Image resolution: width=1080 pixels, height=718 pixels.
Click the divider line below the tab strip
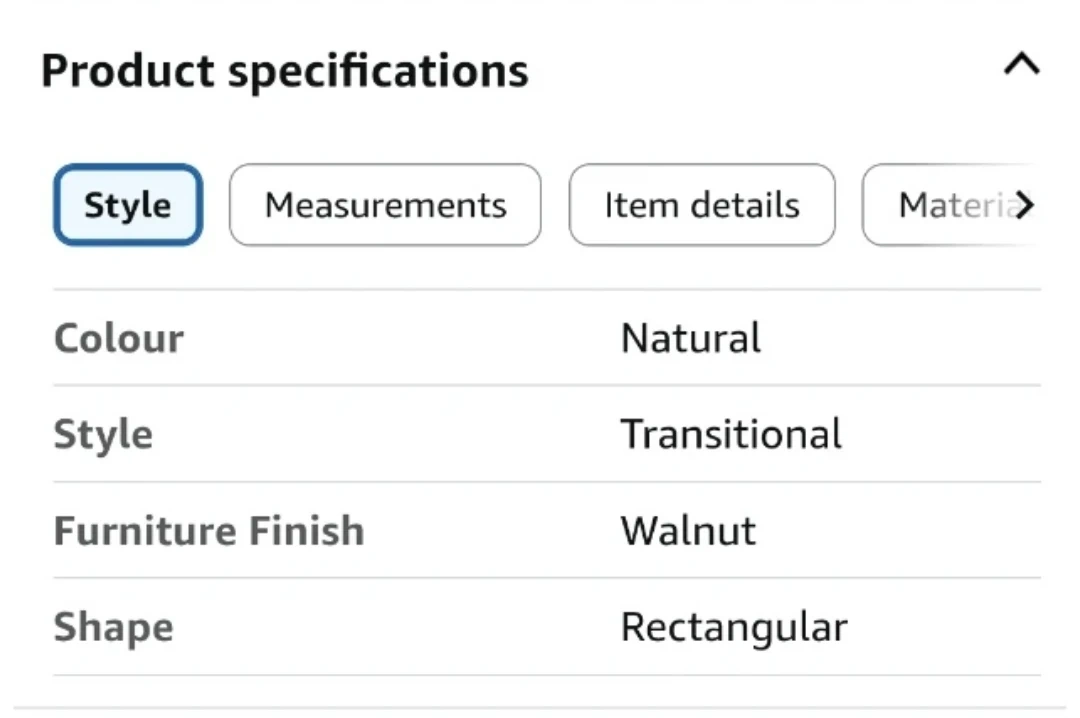tap(546, 290)
